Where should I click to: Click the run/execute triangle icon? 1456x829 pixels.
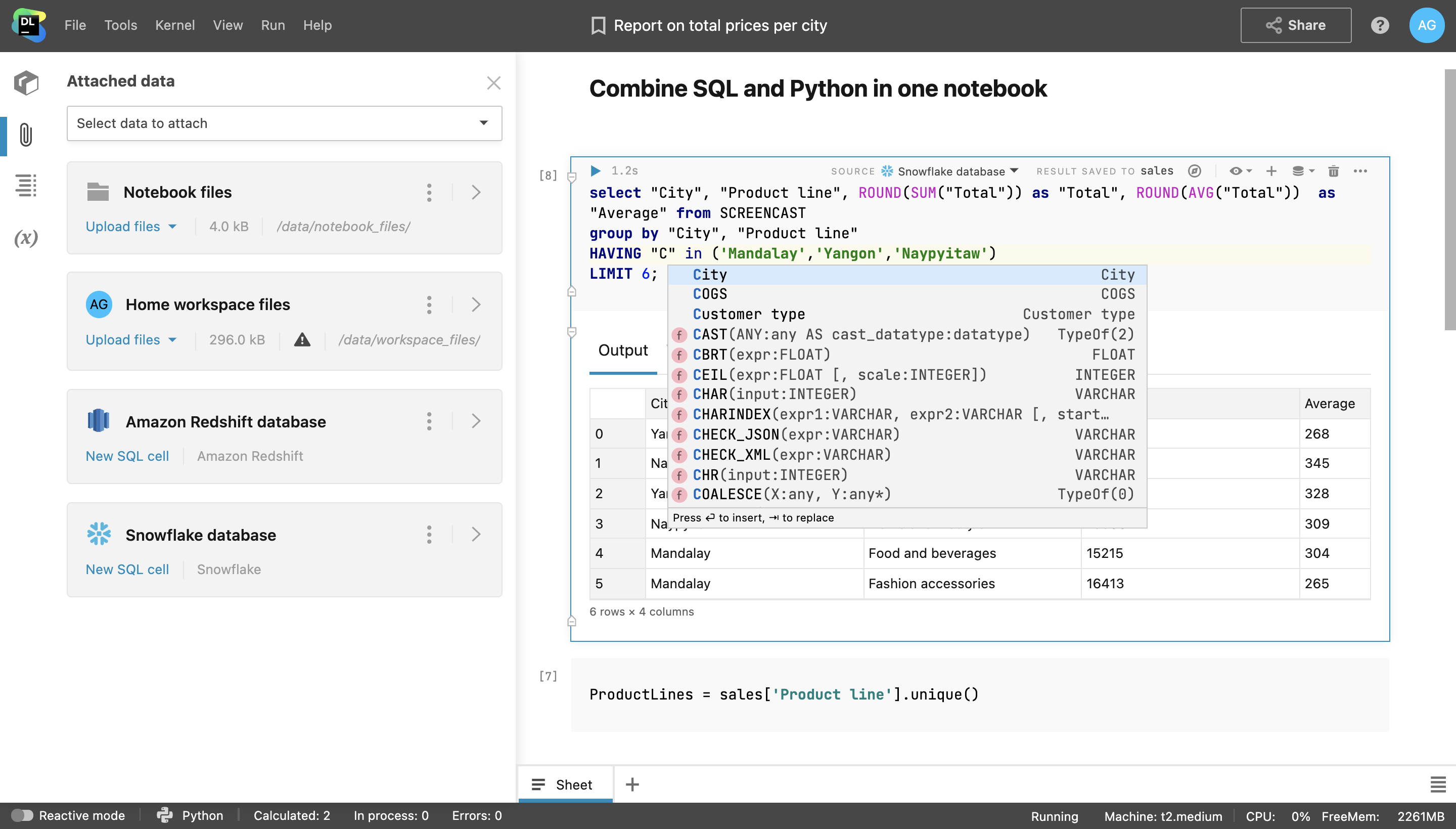pos(595,170)
